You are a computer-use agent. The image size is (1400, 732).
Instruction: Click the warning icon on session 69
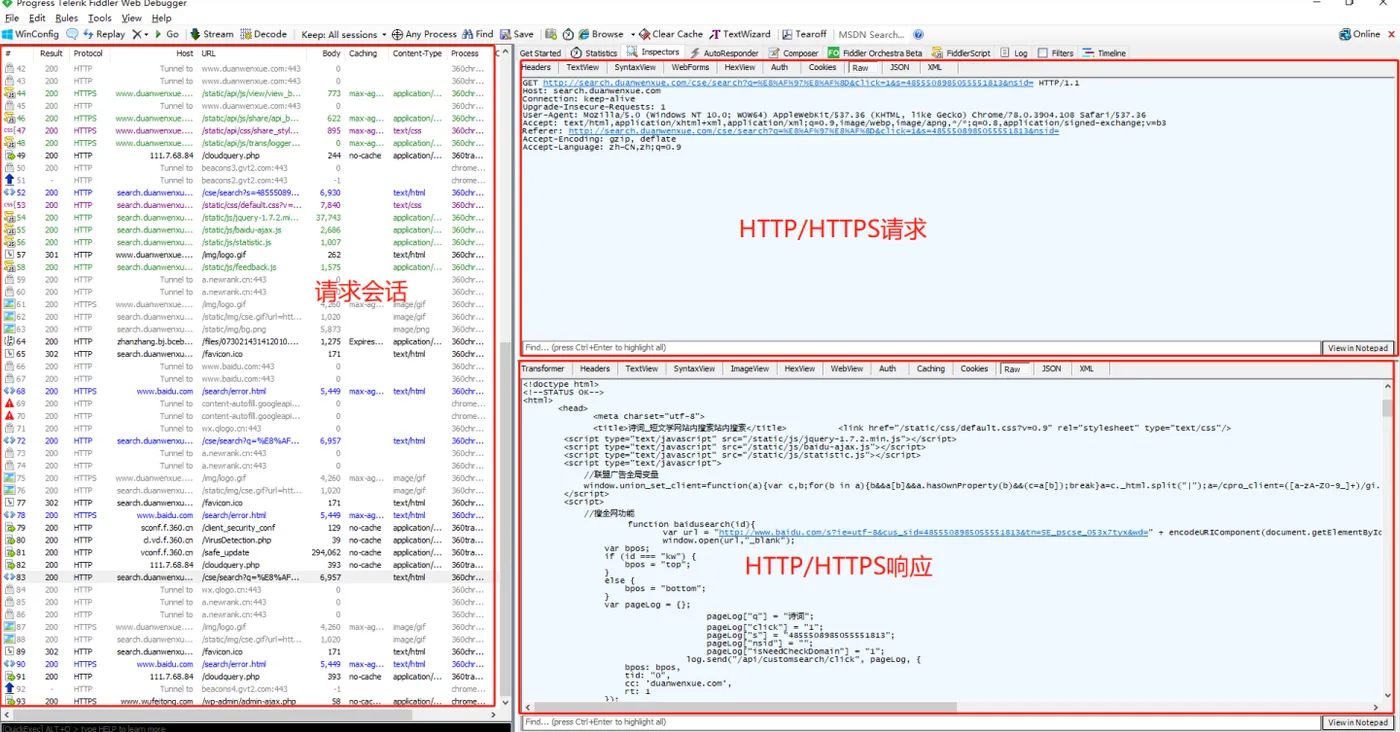coord(9,403)
